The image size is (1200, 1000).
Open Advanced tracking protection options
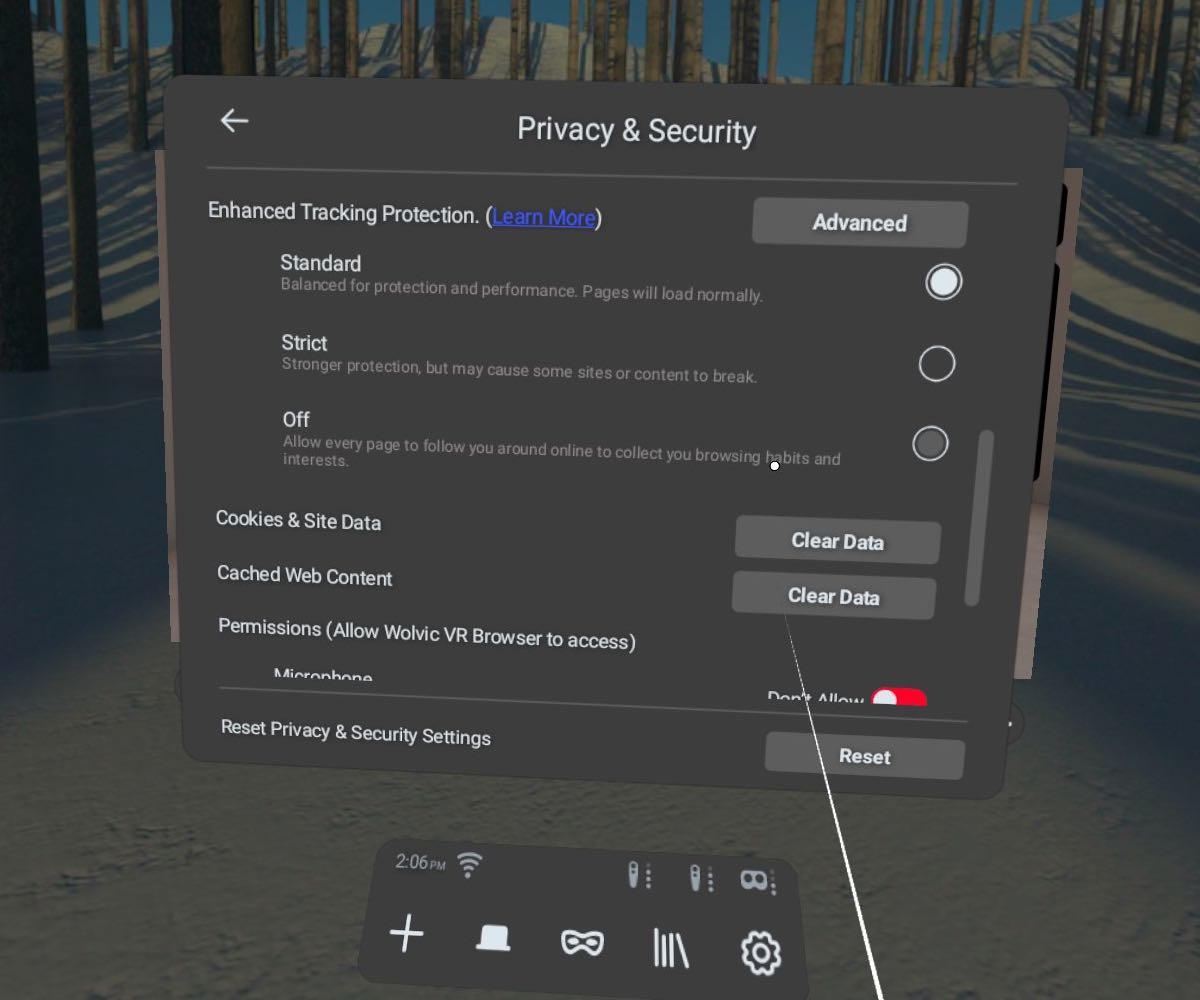pyautogui.click(x=860, y=223)
